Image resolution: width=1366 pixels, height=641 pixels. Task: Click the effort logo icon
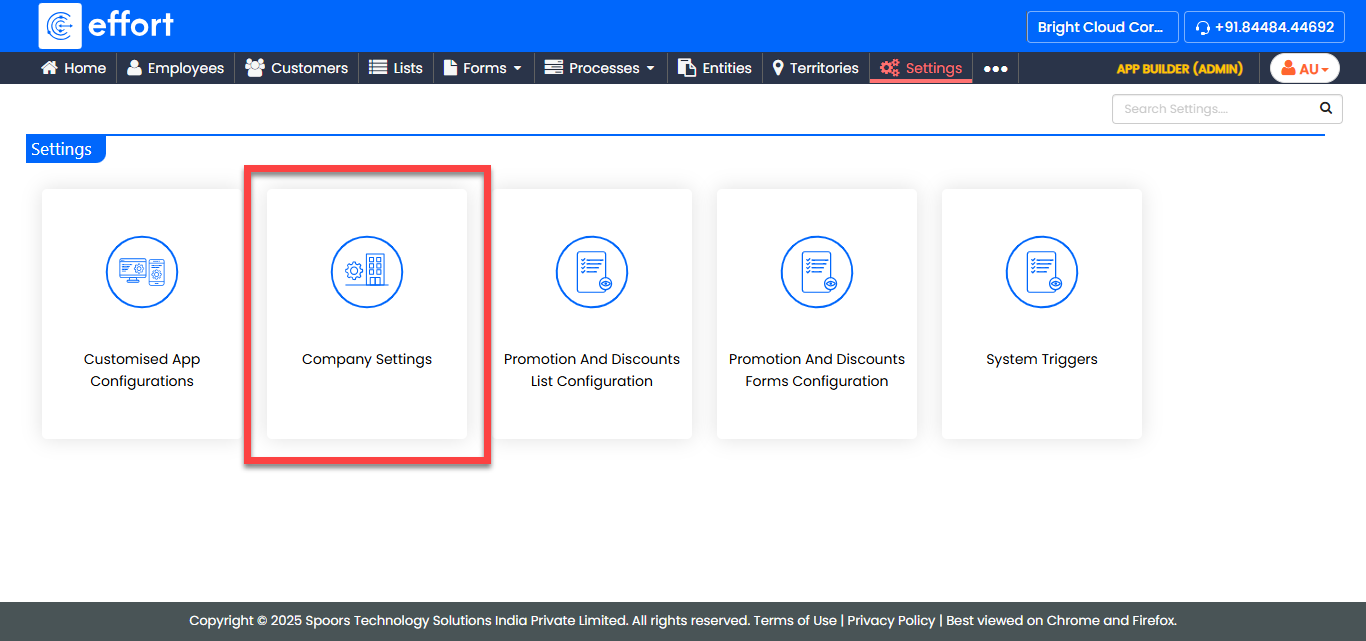[x=60, y=26]
